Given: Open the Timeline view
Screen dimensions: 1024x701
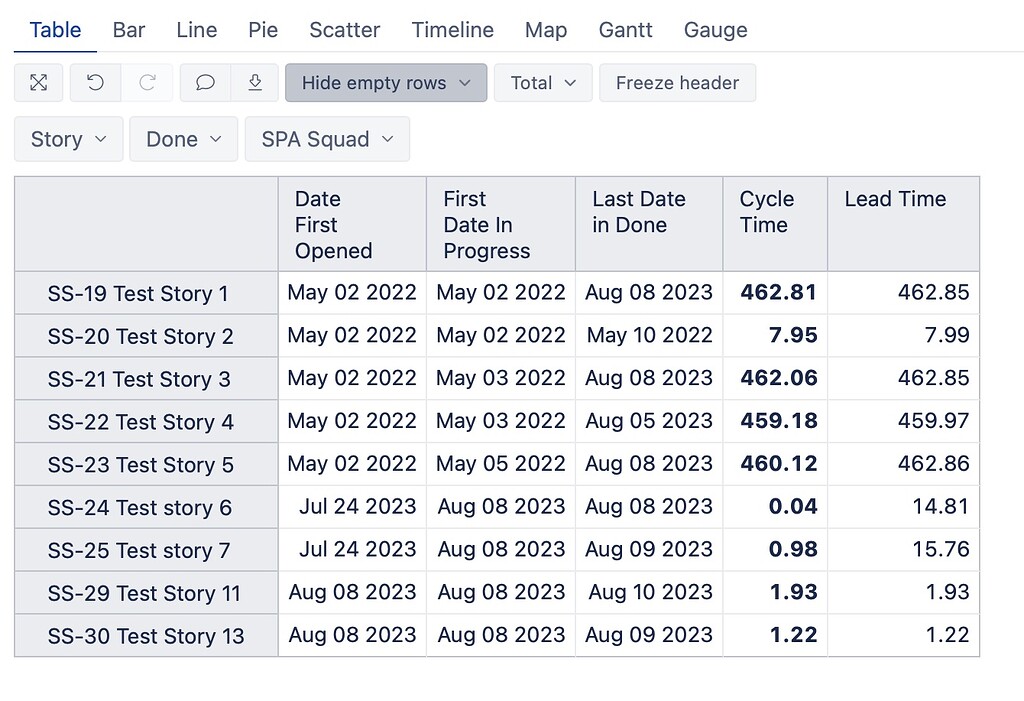Looking at the screenshot, I should tap(452, 30).
